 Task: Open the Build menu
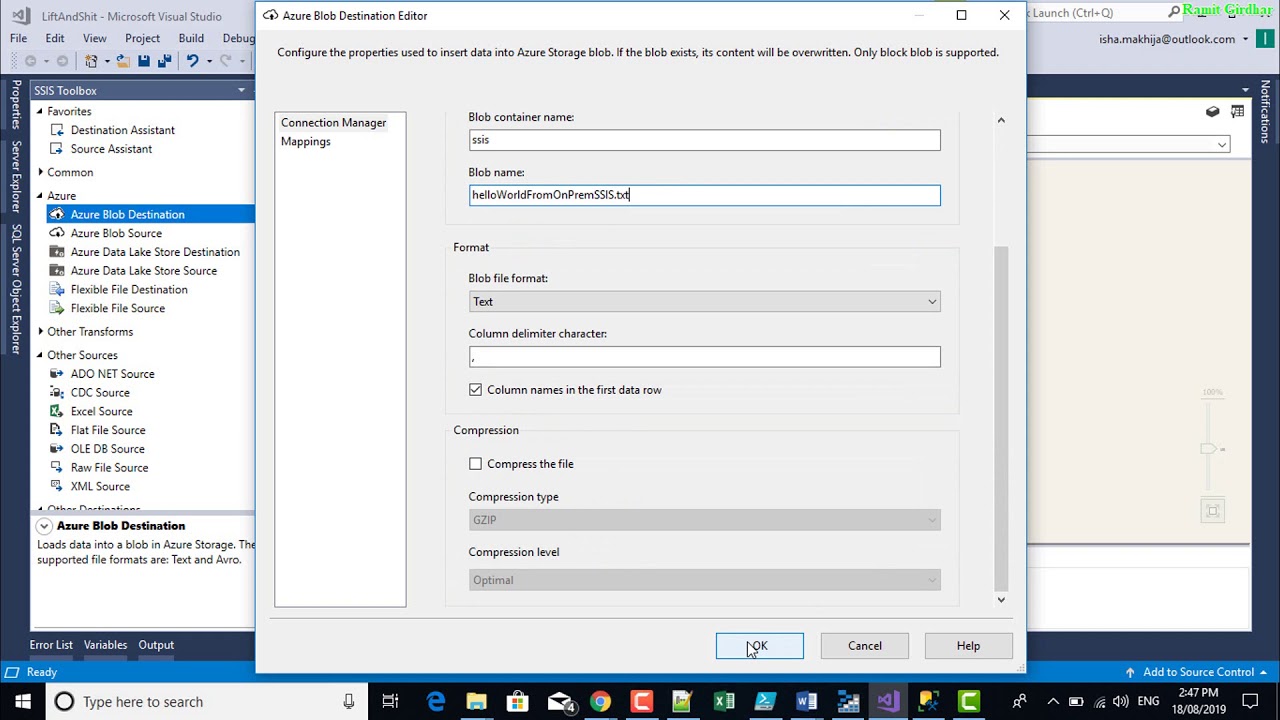pyautogui.click(x=191, y=38)
